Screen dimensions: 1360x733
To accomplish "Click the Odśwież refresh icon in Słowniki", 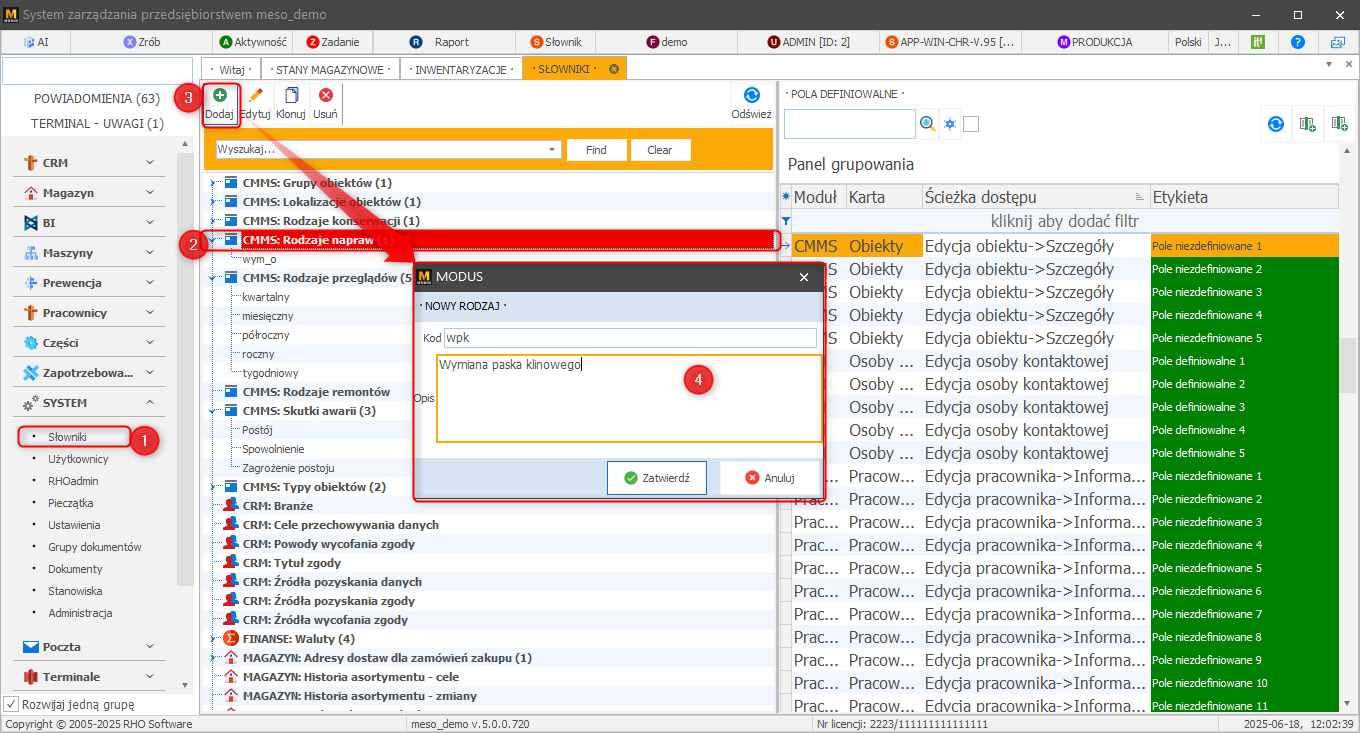I will (751, 96).
